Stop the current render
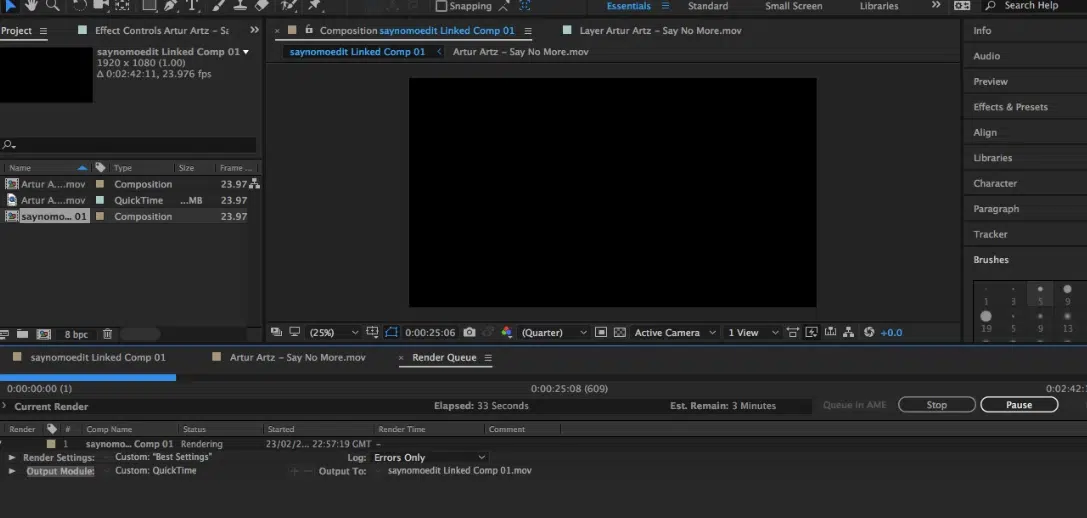Viewport: 1087px width, 518px height. click(x=936, y=405)
